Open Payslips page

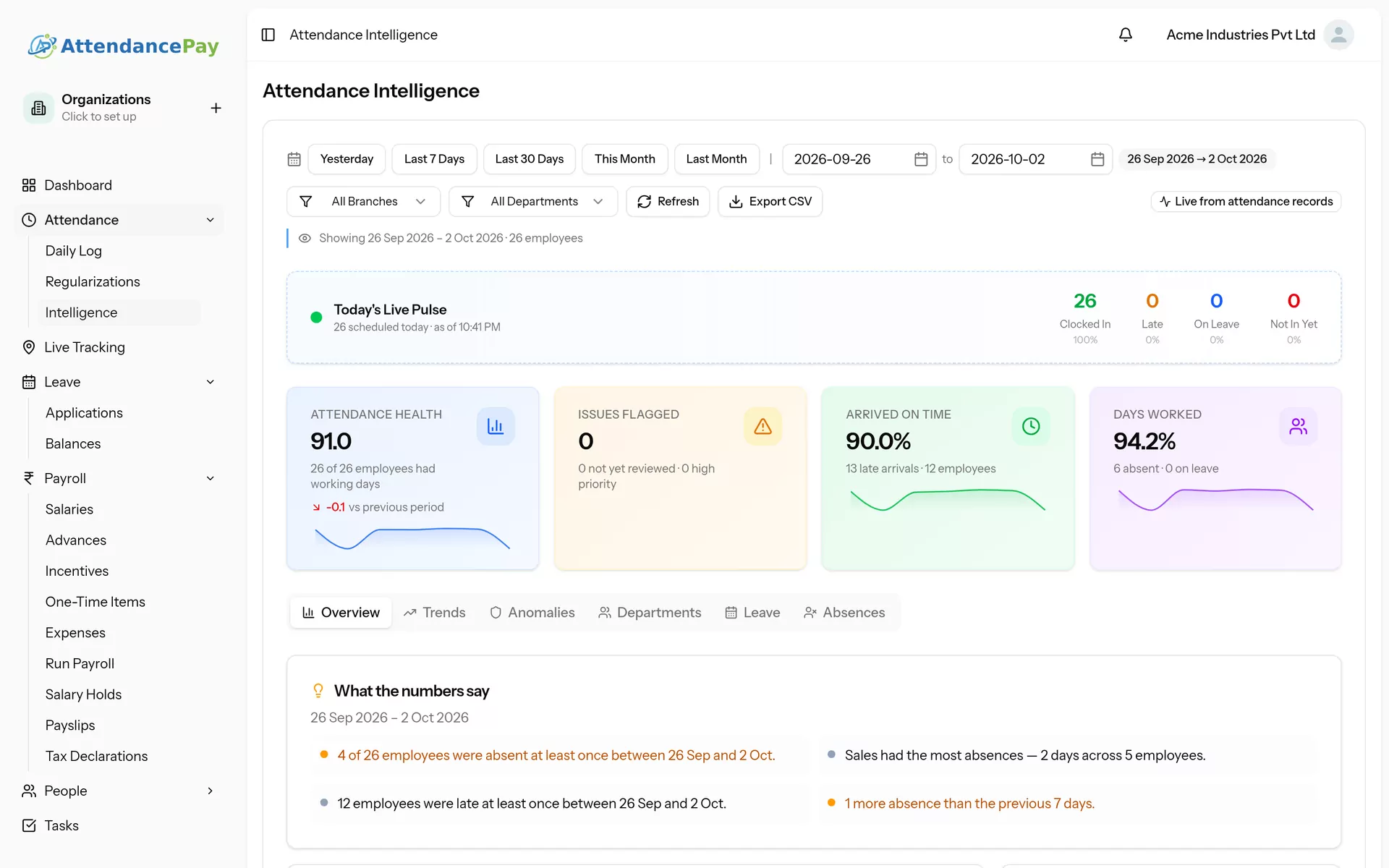pos(119,726)
